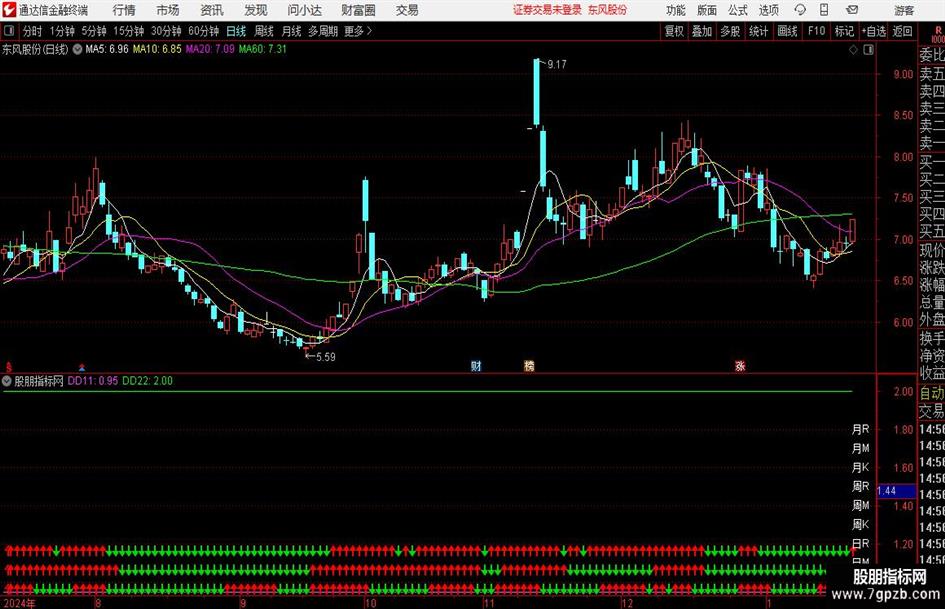This screenshot has width=945, height=609.
Task: Open the 资讯 menu
Action: point(212,10)
